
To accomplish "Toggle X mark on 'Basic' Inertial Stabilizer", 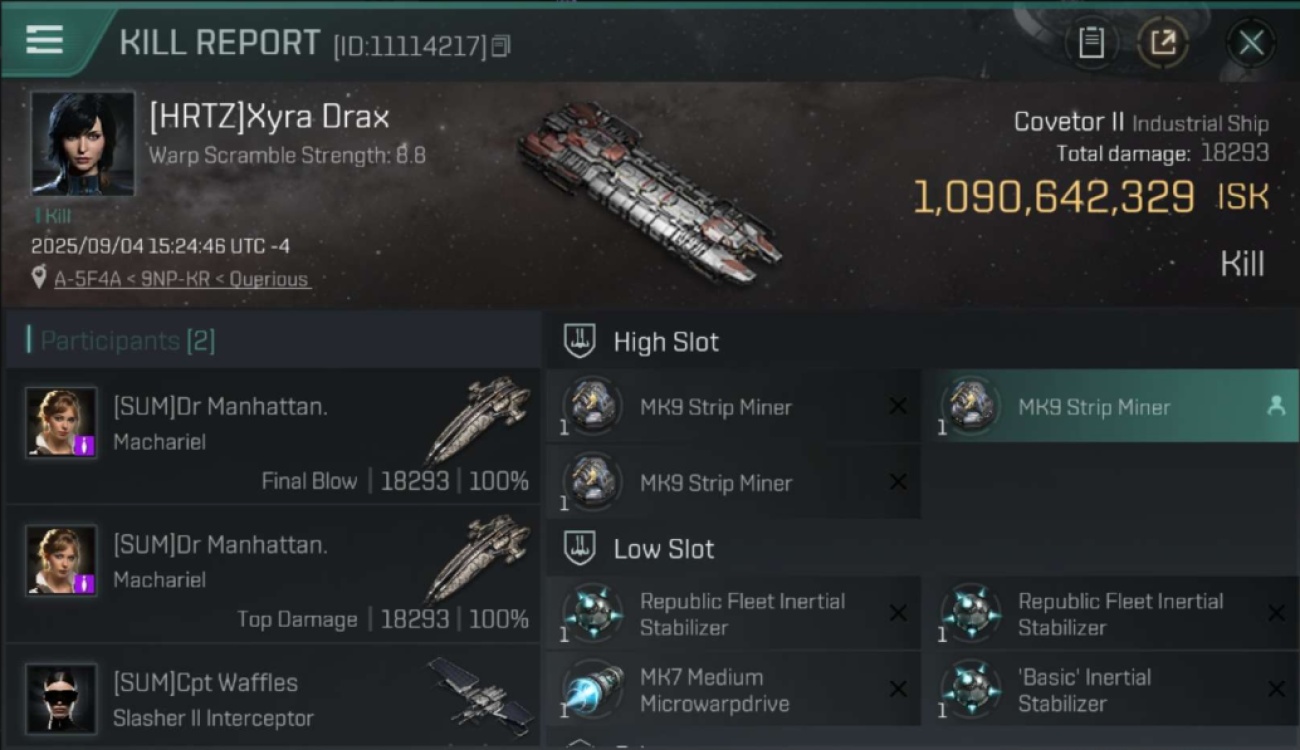I will tap(1276, 689).
